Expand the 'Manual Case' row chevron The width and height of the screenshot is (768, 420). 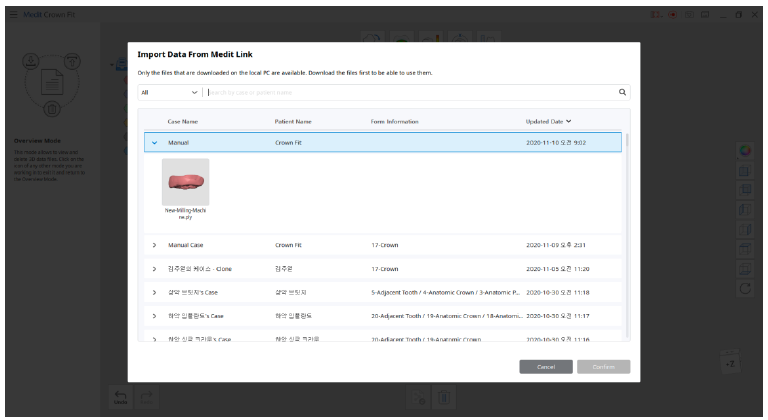[154, 245]
